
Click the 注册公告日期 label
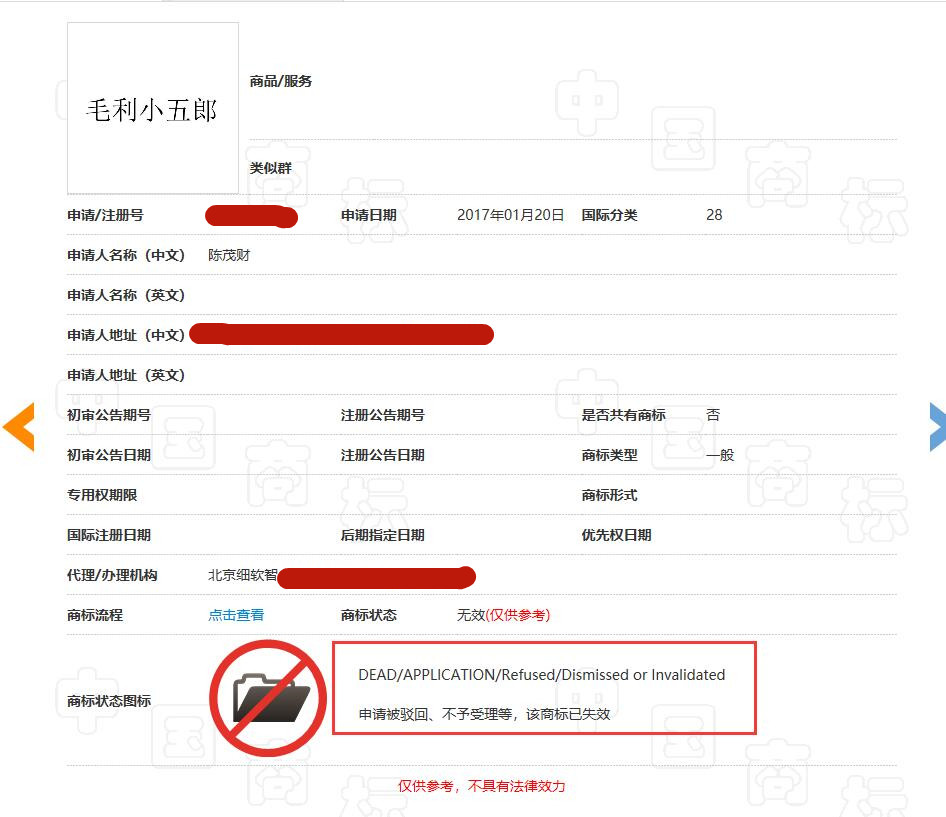point(383,455)
